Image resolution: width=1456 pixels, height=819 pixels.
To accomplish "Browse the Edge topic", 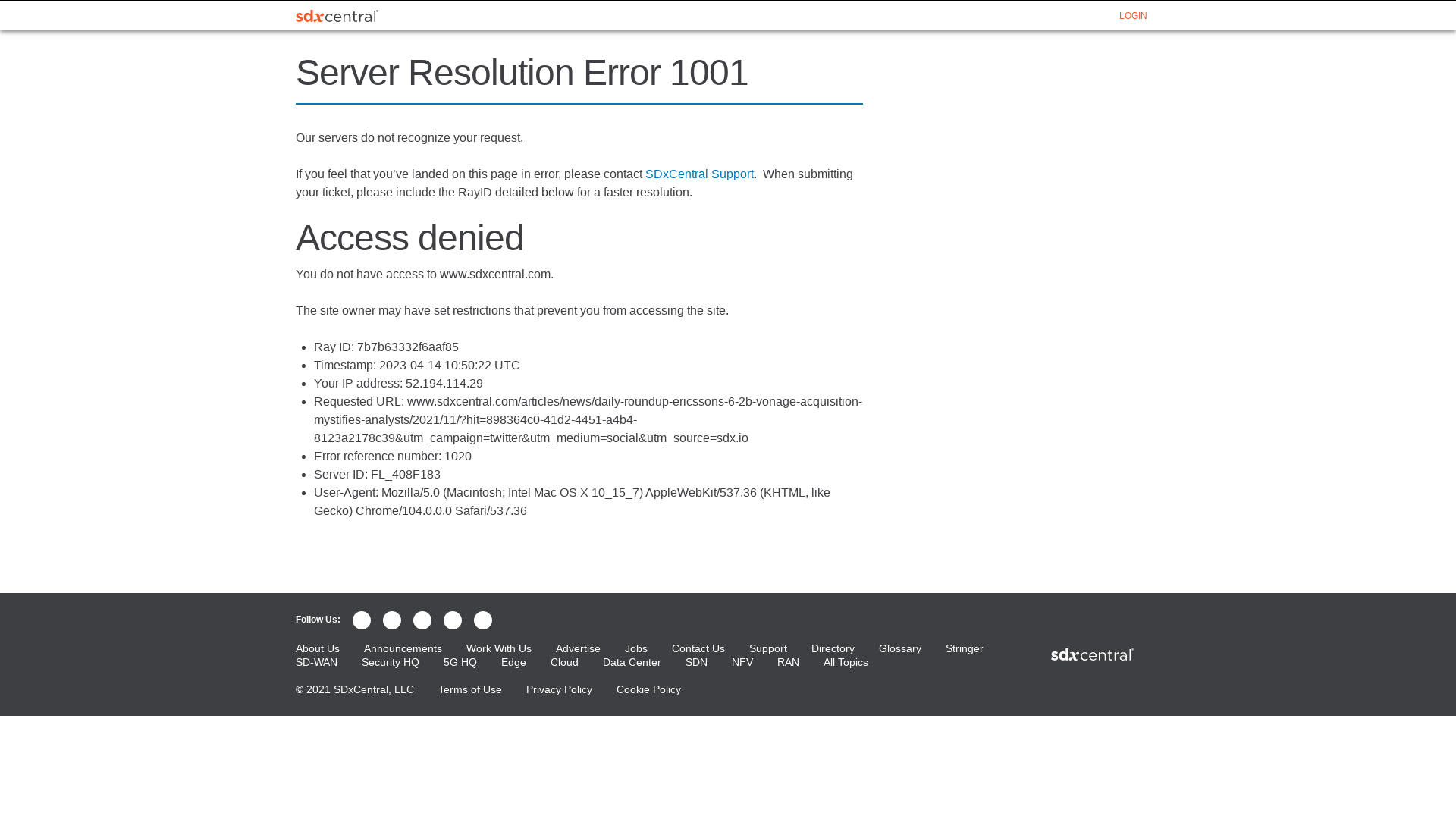I will pos(513,662).
